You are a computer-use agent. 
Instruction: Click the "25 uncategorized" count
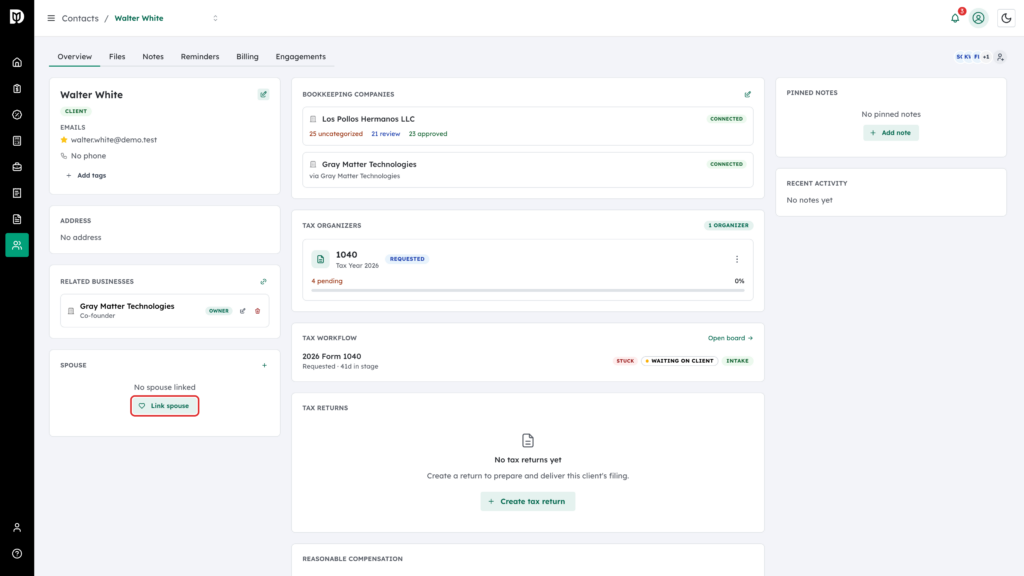coord(336,134)
